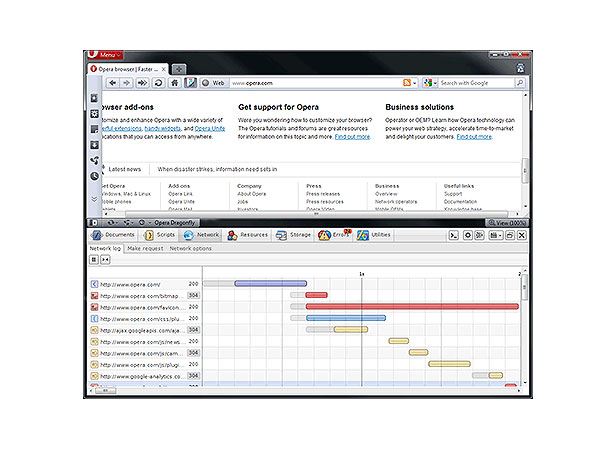This screenshot has width=615, height=450.
Task: Click the Forward arrow button
Action: click(x=126, y=83)
